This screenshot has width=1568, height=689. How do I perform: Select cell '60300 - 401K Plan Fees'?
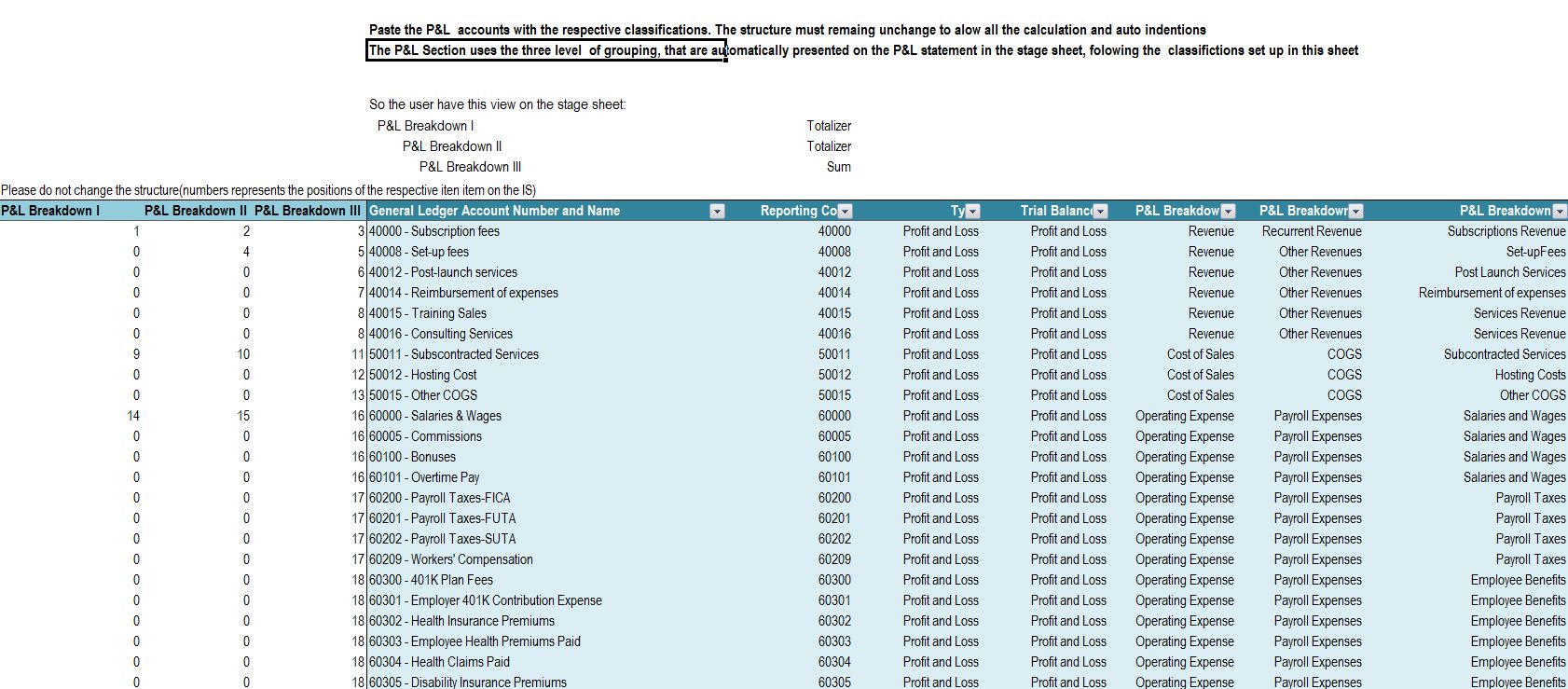pyautogui.click(x=546, y=580)
